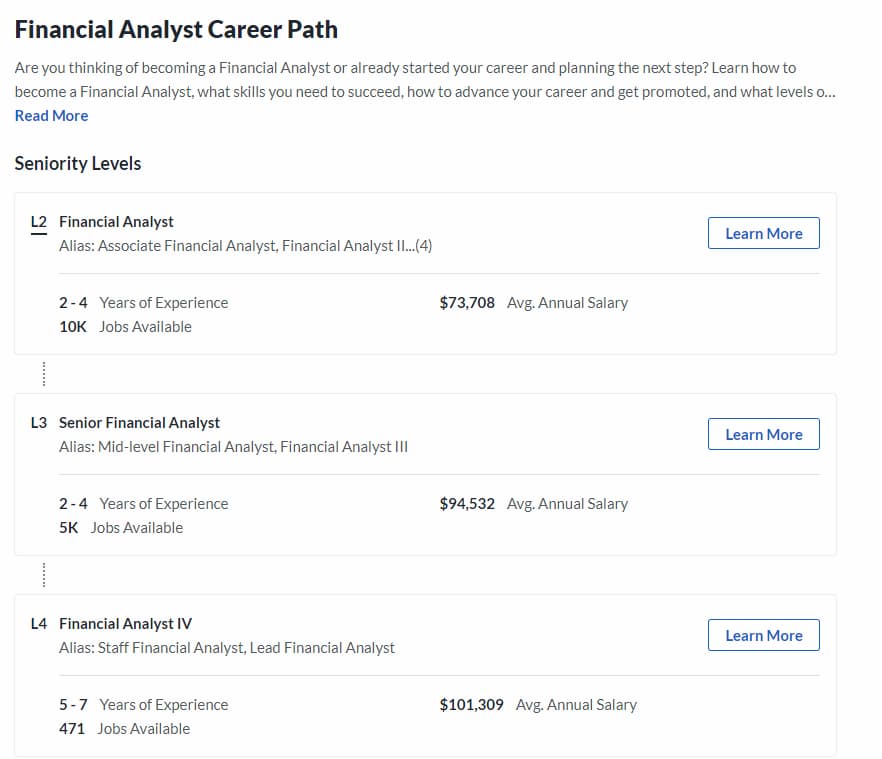This screenshot has height=759, width=882.
Task: Click the $94,532 average annual salary
Action: [x=467, y=504]
